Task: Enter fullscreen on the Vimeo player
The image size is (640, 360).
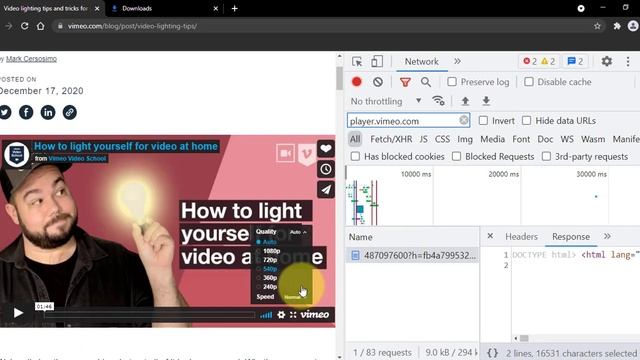Action: click(x=293, y=315)
